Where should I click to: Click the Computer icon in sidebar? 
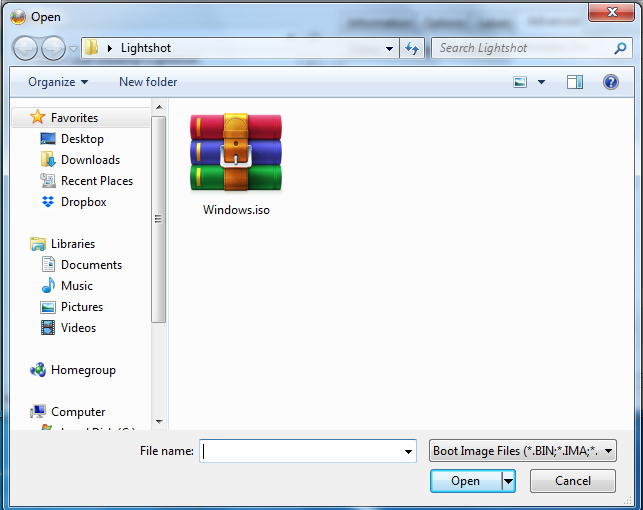(38, 411)
